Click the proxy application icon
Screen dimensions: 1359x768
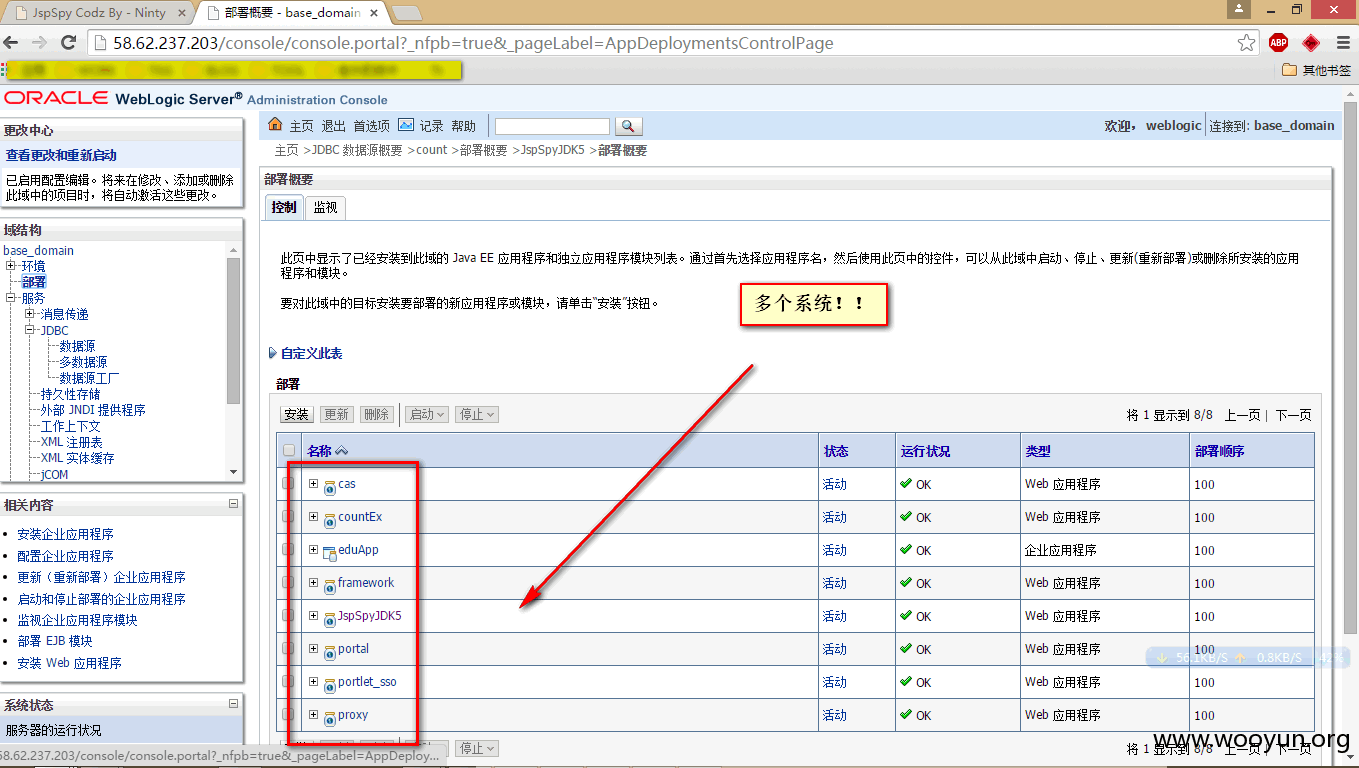[329, 718]
